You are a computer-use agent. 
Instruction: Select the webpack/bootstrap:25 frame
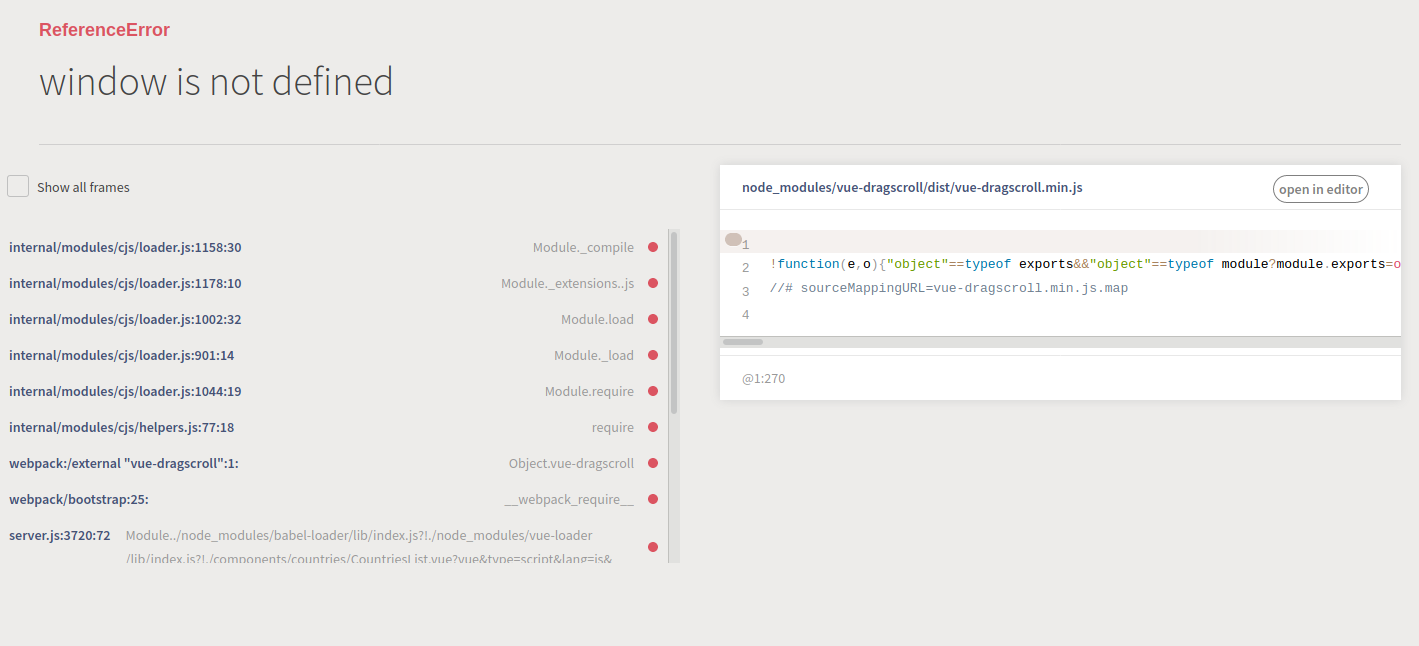point(79,499)
